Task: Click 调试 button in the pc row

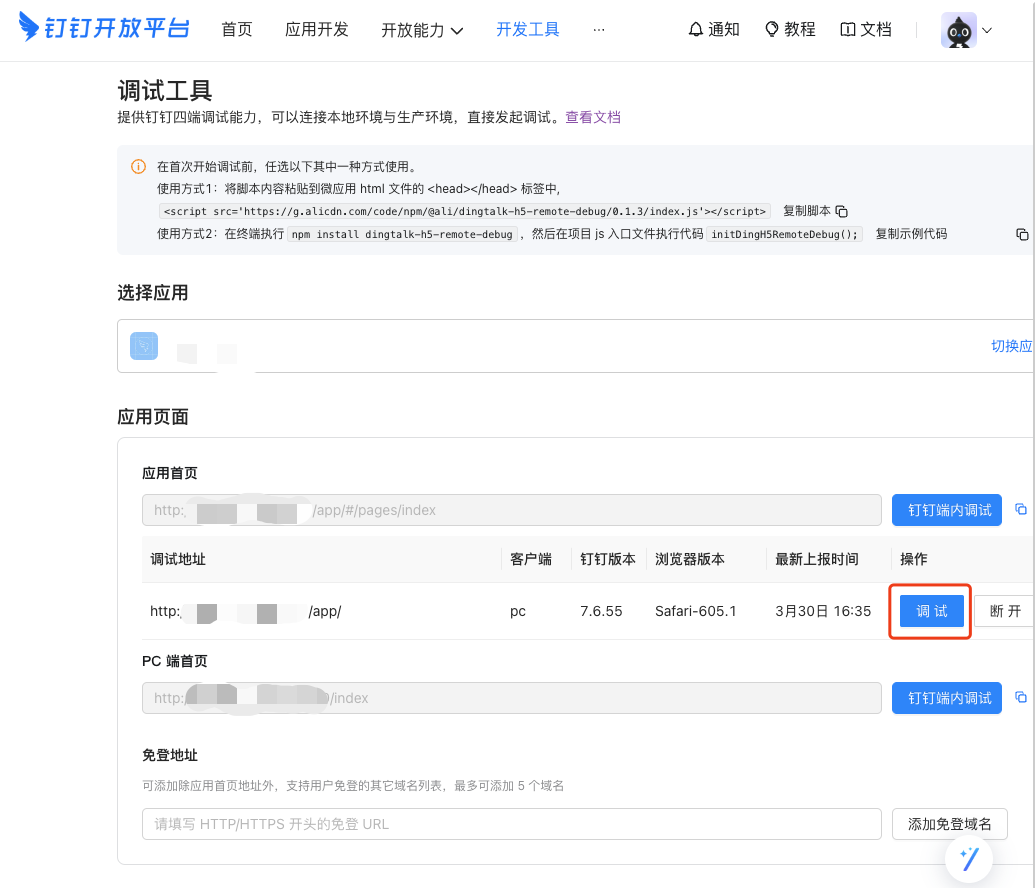Action: 931,611
